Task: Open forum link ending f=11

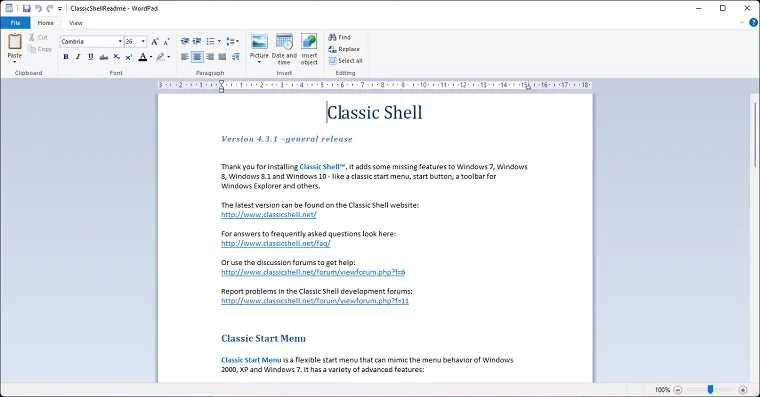Action: 315,301
